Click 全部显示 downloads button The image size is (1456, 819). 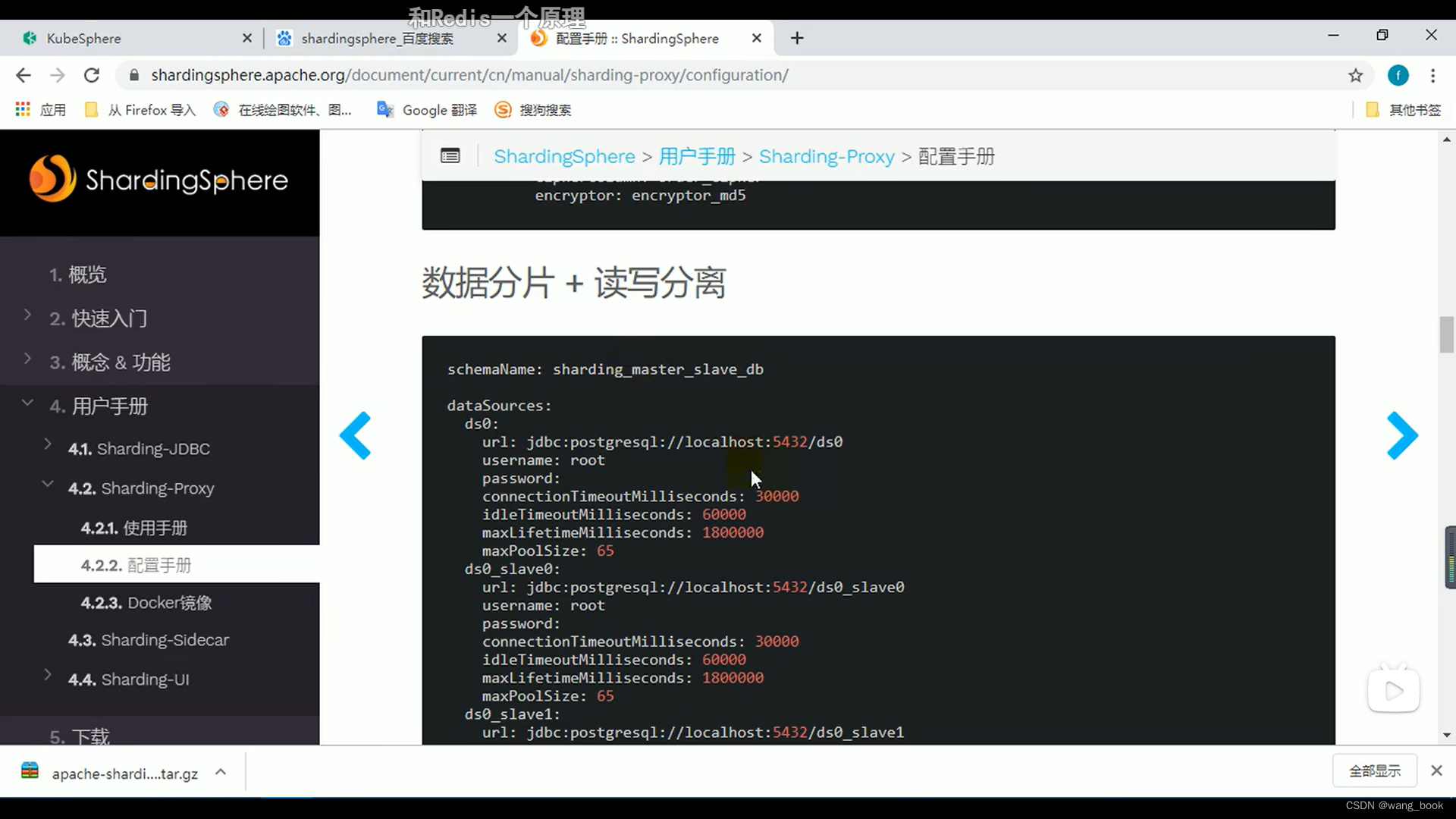(1374, 771)
